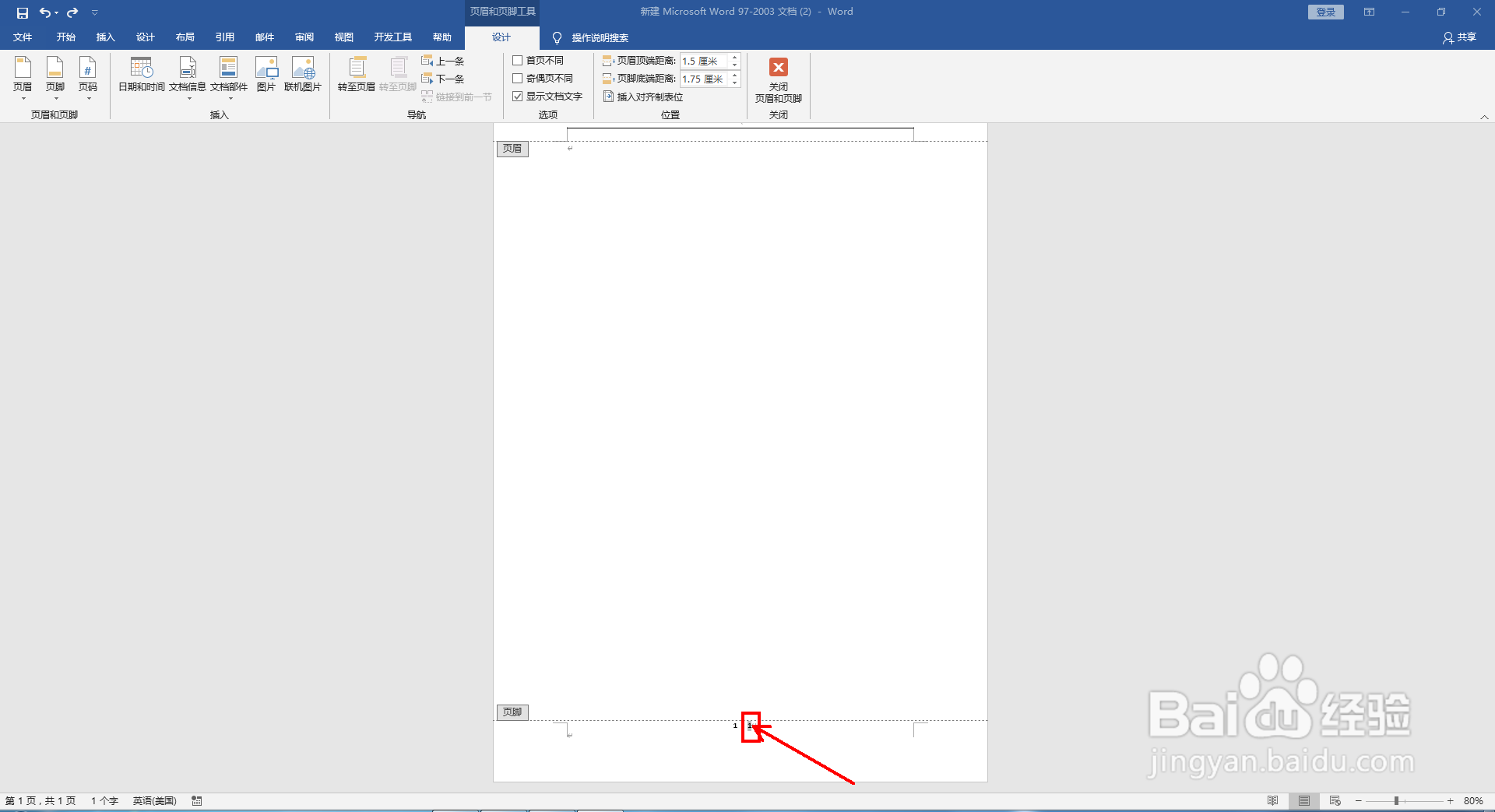
Task: Collapse the ribbon with the chevron
Action: click(x=1484, y=116)
